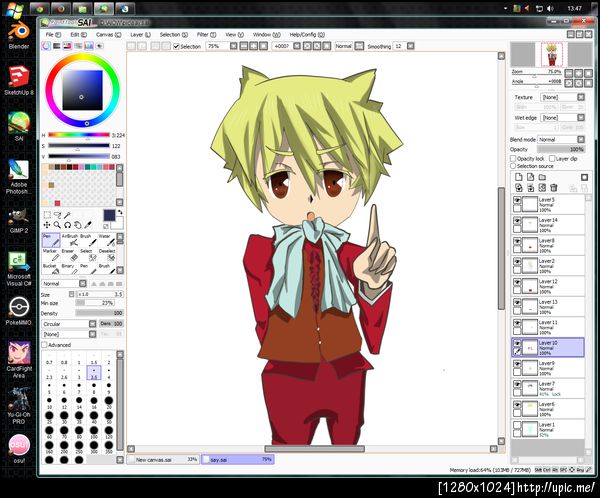Select the Layer2 row
Viewport: 600px width, 498px height.
pyautogui.click(x=548, y=266)
